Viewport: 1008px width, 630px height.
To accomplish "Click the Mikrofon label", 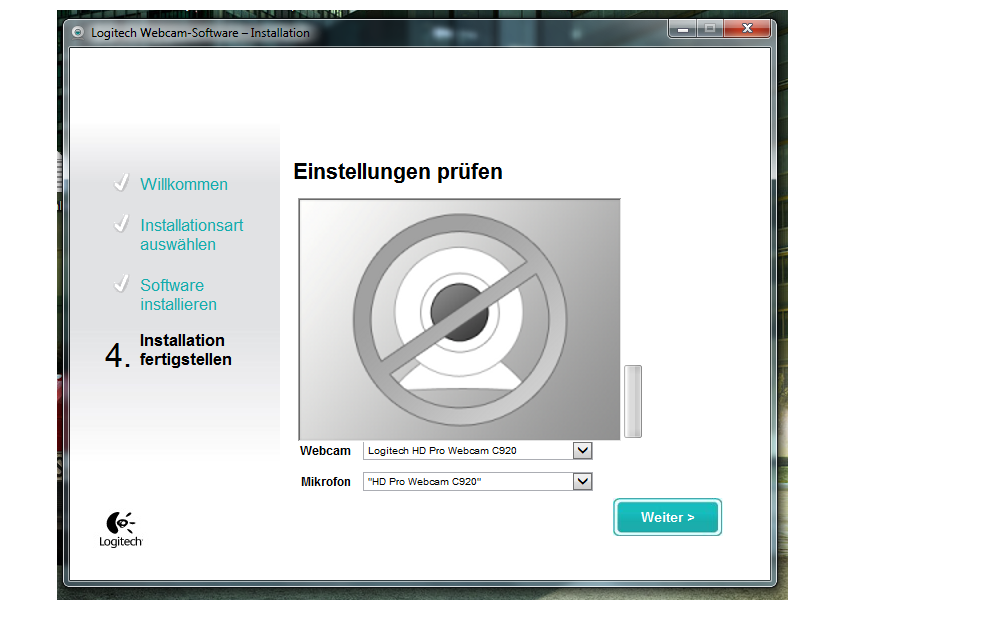I will [x=326, y=482].
